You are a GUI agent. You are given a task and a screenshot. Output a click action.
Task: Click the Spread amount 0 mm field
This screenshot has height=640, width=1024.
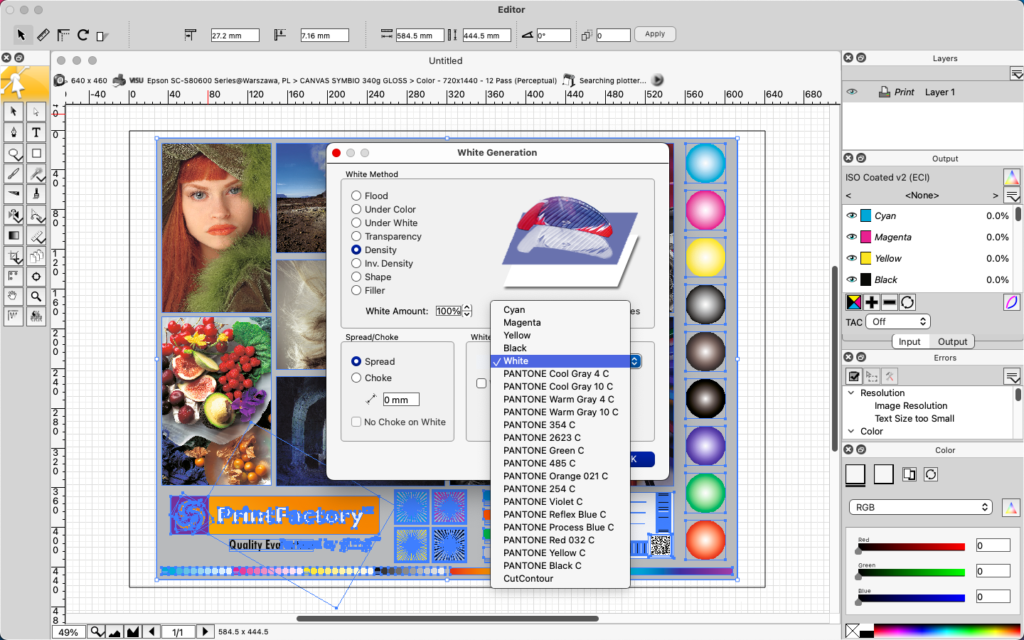401,400
